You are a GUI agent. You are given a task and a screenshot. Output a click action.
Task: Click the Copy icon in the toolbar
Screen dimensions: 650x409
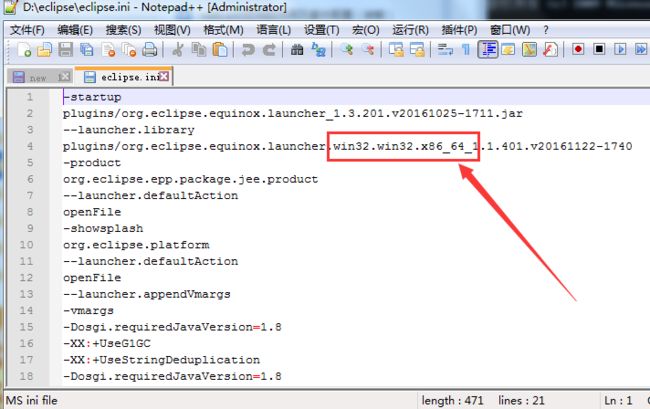point(199,50)
